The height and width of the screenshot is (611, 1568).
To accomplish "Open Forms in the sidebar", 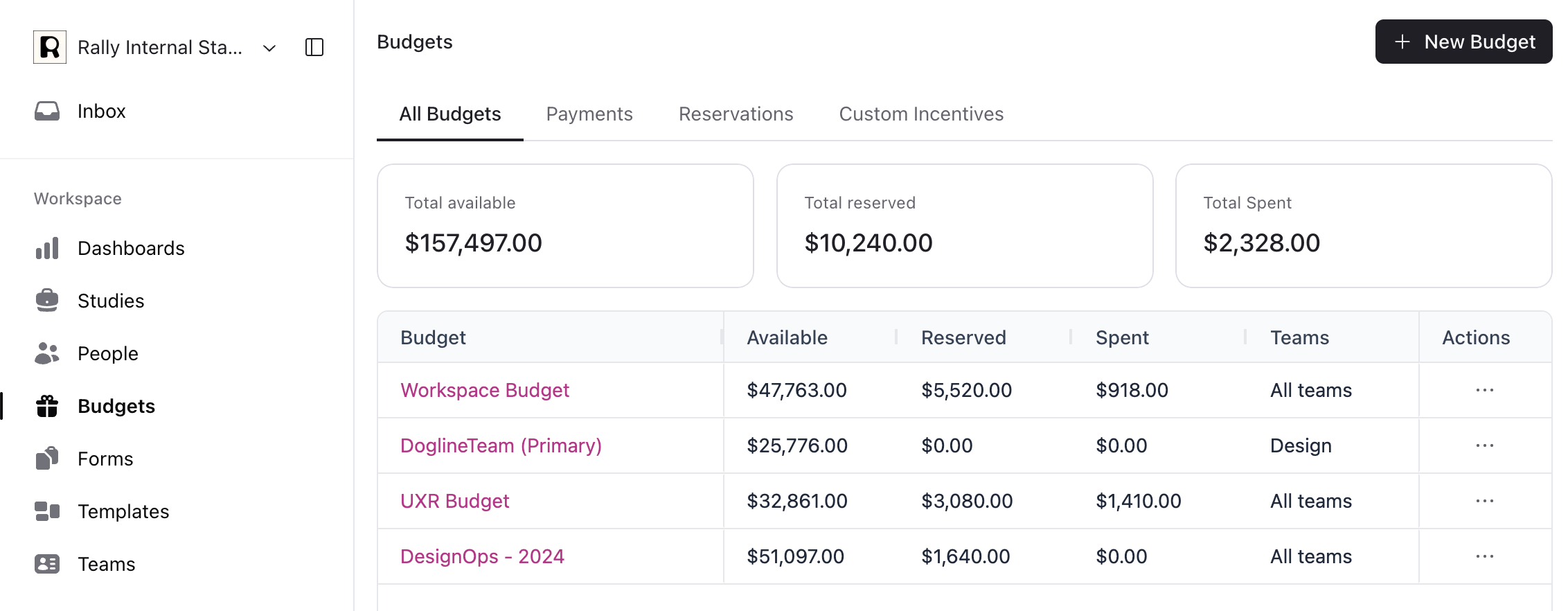I will coord(105,459).
